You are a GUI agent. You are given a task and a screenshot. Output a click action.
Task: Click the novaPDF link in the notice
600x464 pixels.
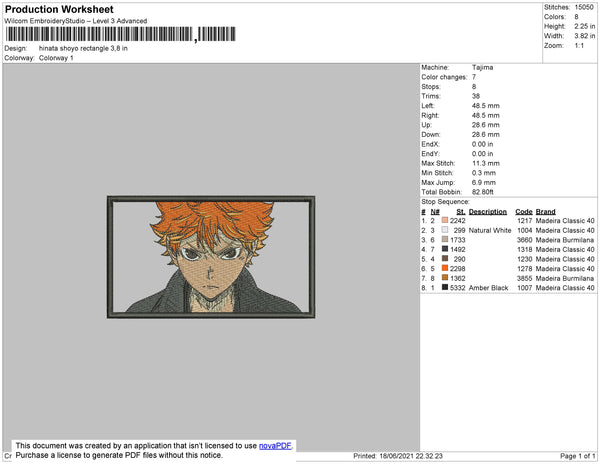tap(275, 446)
